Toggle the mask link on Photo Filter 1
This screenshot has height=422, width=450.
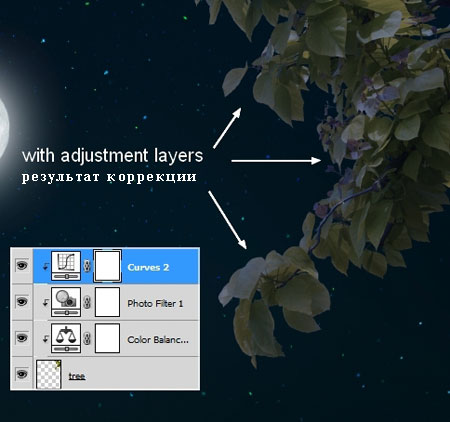(x=87, y=302)
